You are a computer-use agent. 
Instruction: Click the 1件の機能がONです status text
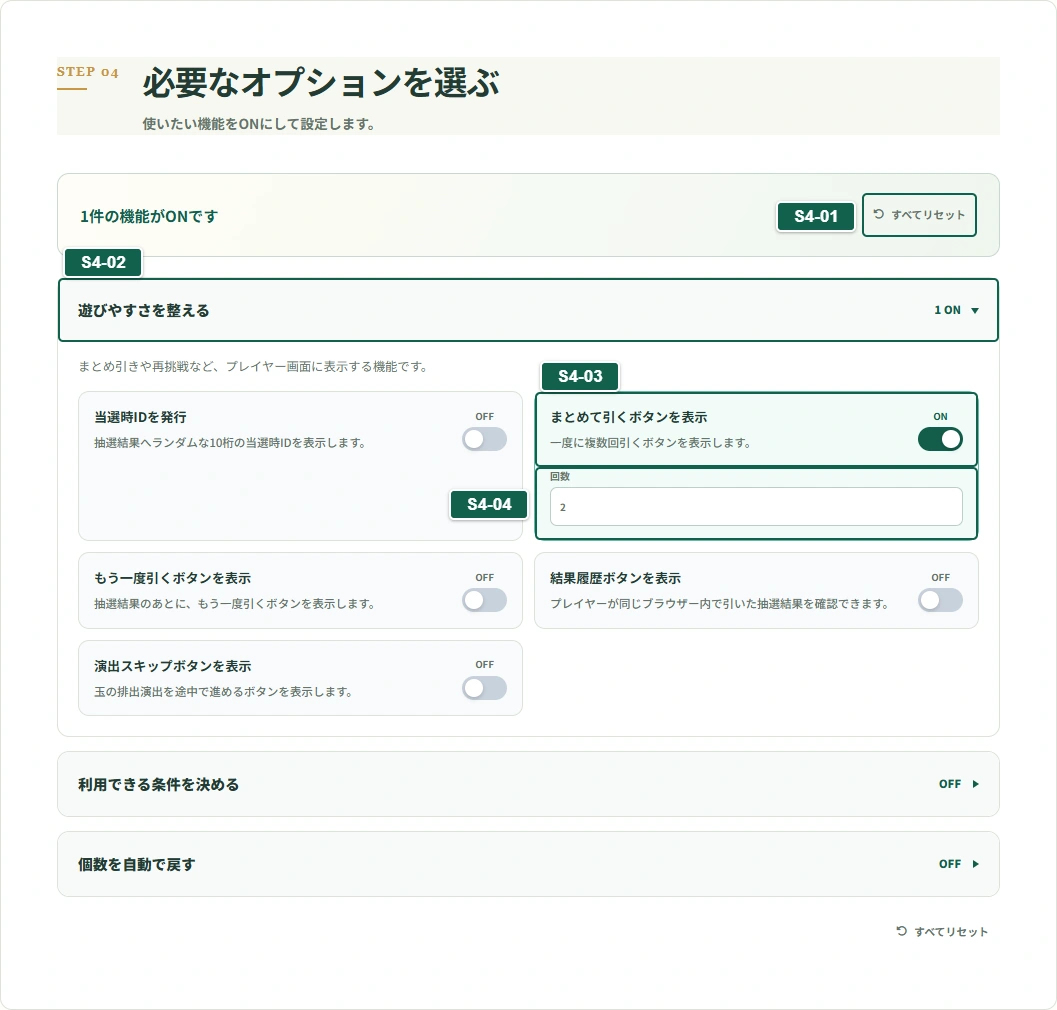coord(149,216)
